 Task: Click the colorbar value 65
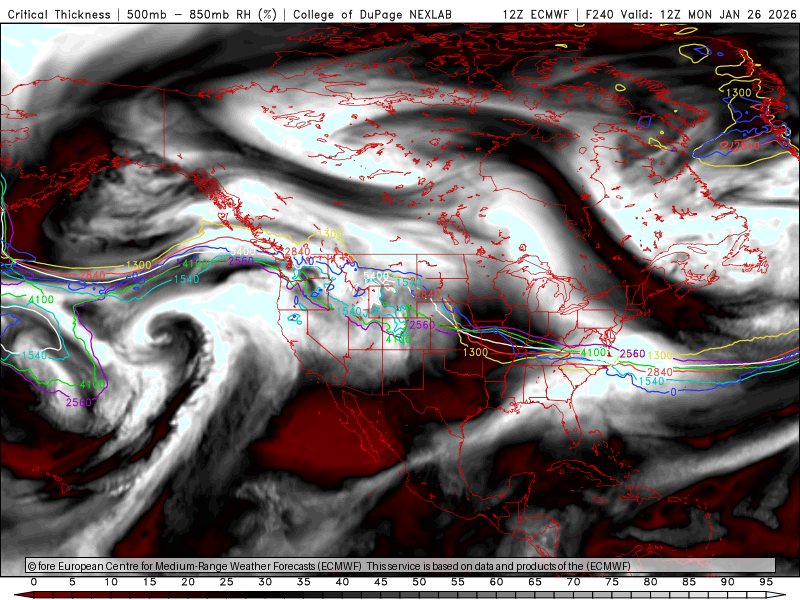(x=535, y=582)
